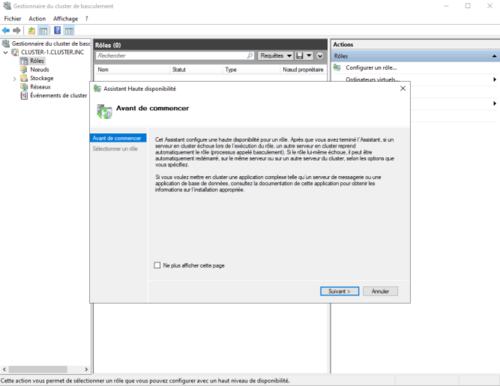500x386 pixels.
Task: Minimize the Gestionnaire du cluster window
Action: click(x=446, y=6)
